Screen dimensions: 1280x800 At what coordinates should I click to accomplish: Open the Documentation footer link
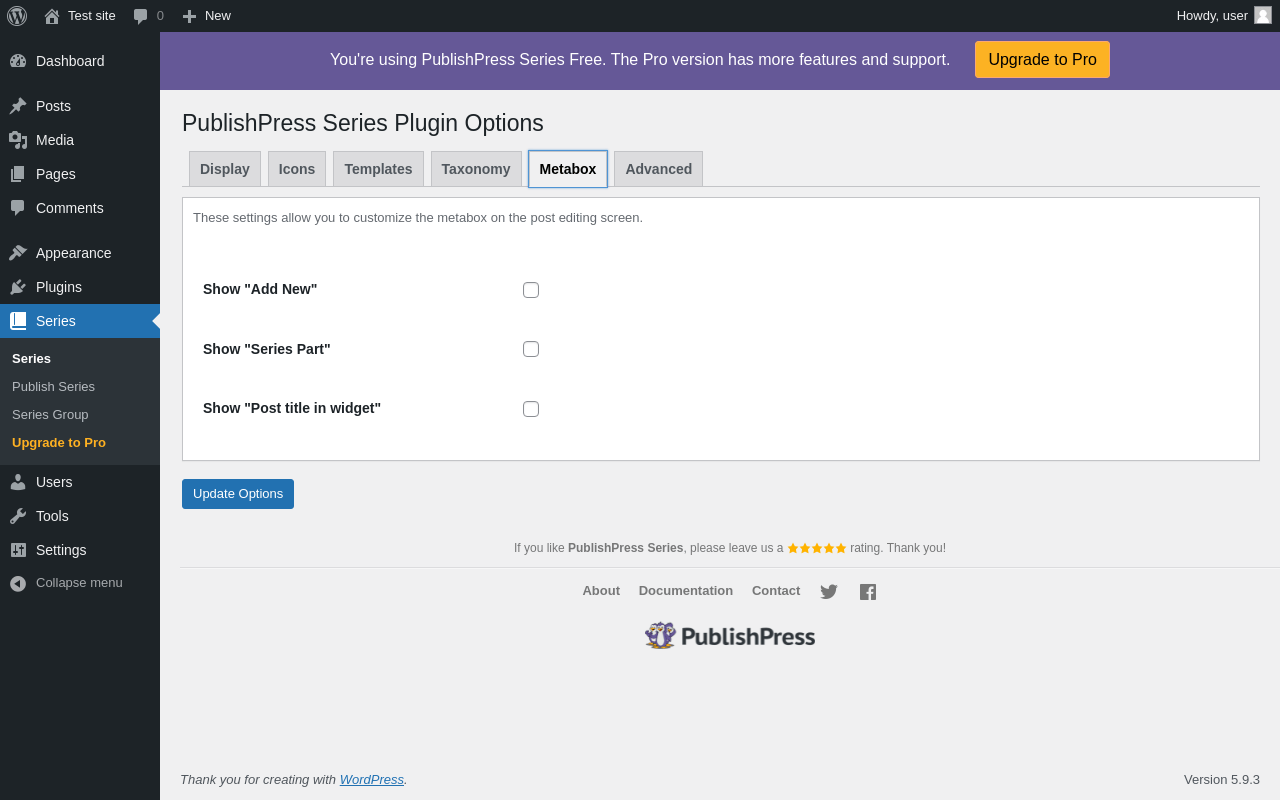(x=686, y=591)
